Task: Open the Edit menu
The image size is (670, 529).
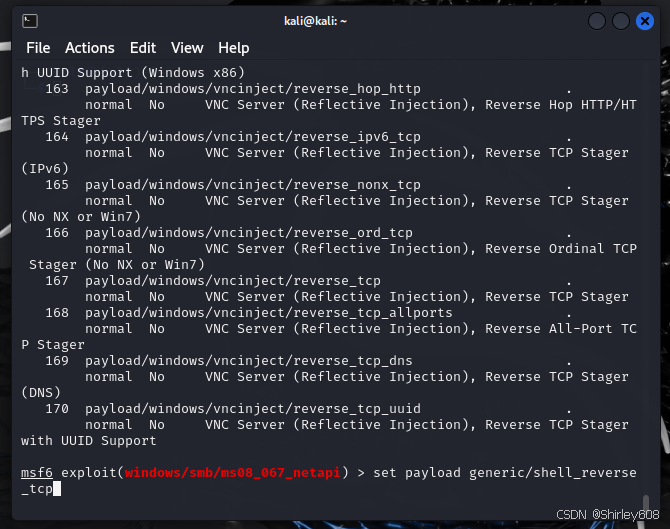Action: pos(143,48)
